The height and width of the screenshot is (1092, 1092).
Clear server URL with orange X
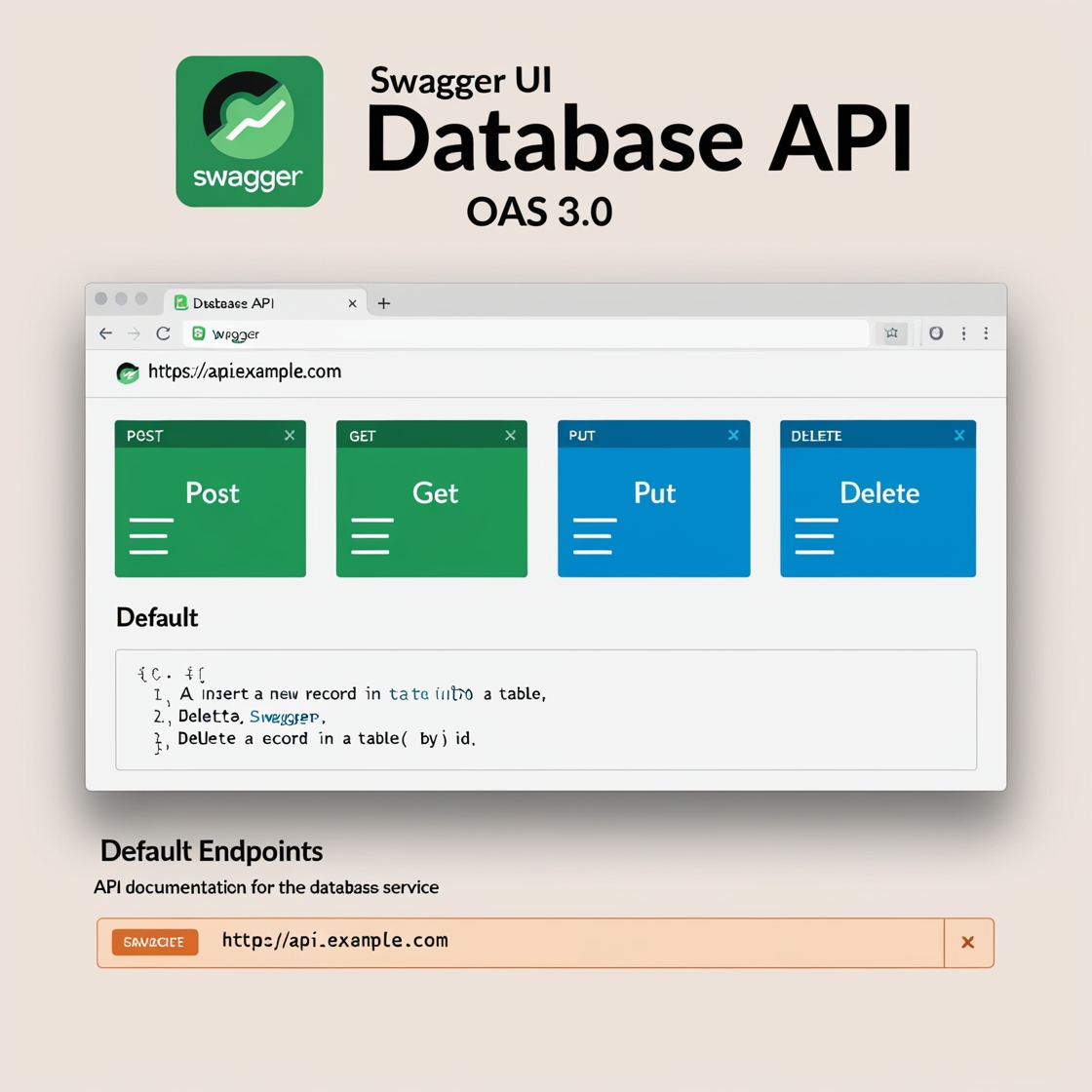pos(968,942)
